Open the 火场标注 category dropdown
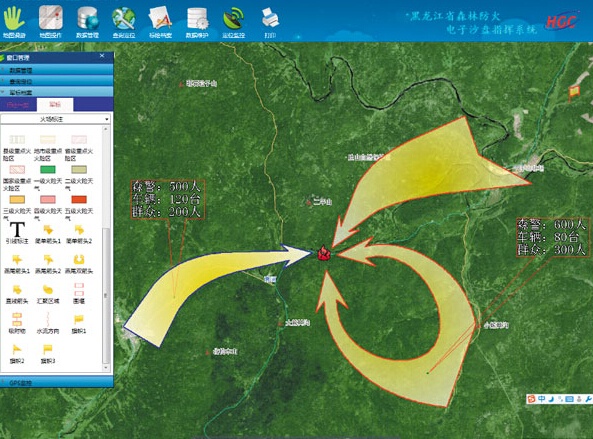593x439 pixels. (56, 119)
